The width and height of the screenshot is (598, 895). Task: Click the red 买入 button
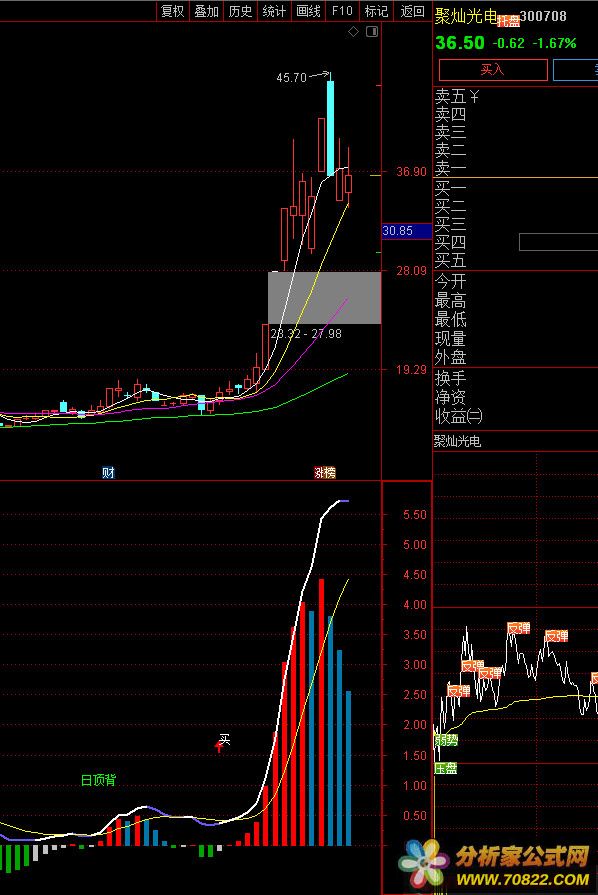tap(493, 70)
